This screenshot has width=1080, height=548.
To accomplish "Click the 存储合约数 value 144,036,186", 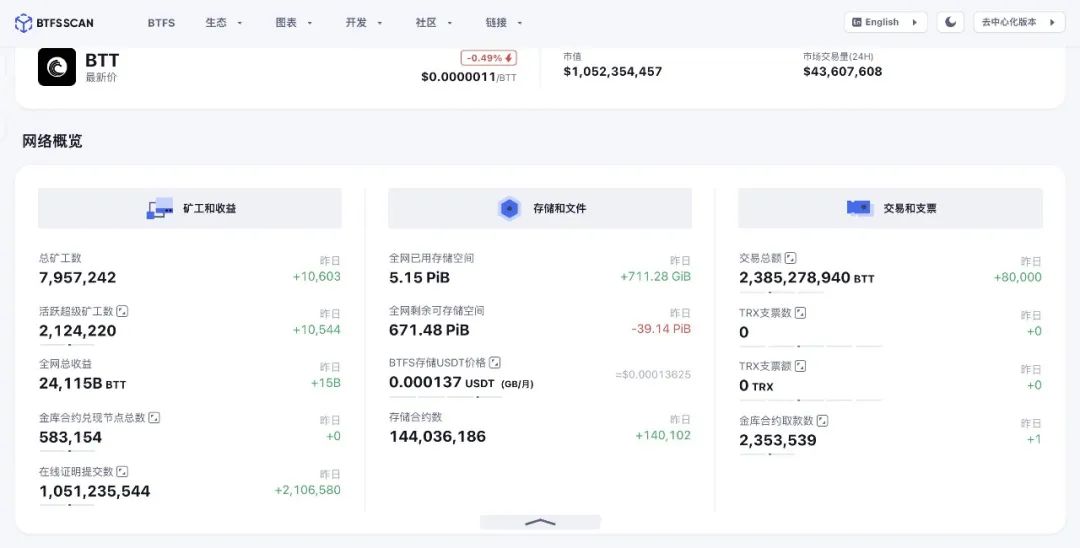I will tap(437, 436).
